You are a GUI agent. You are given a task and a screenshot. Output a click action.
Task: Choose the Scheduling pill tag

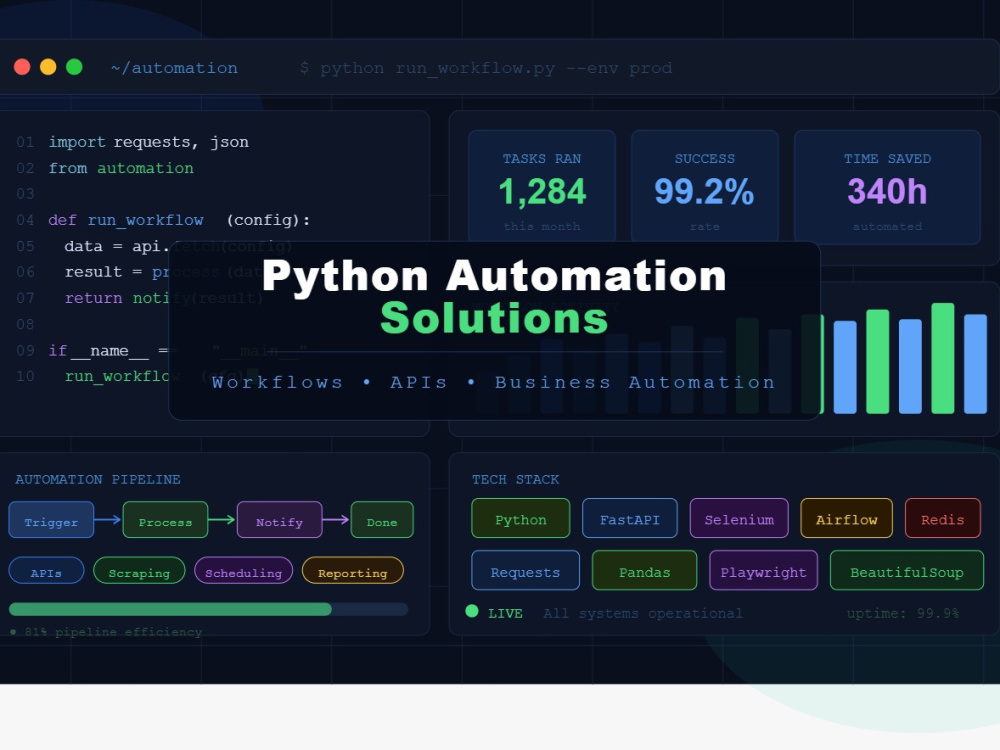pos(244,571)
